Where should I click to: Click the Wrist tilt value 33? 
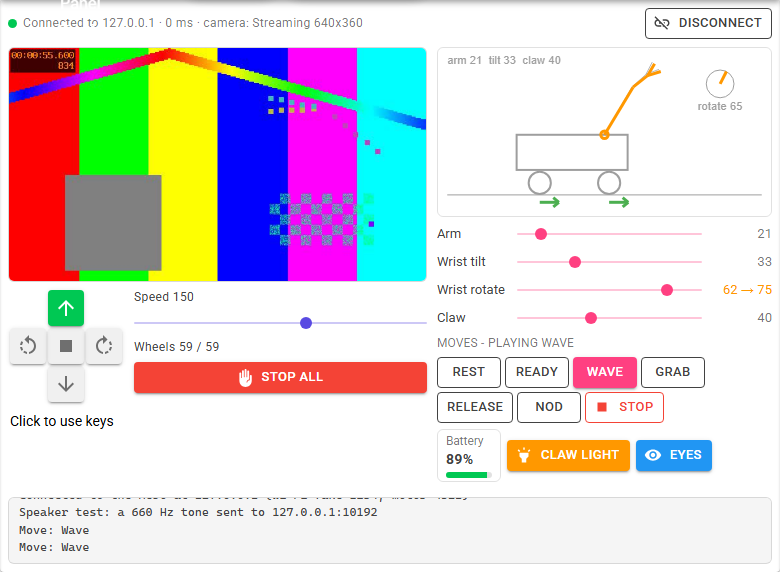[x=764, y=262]
